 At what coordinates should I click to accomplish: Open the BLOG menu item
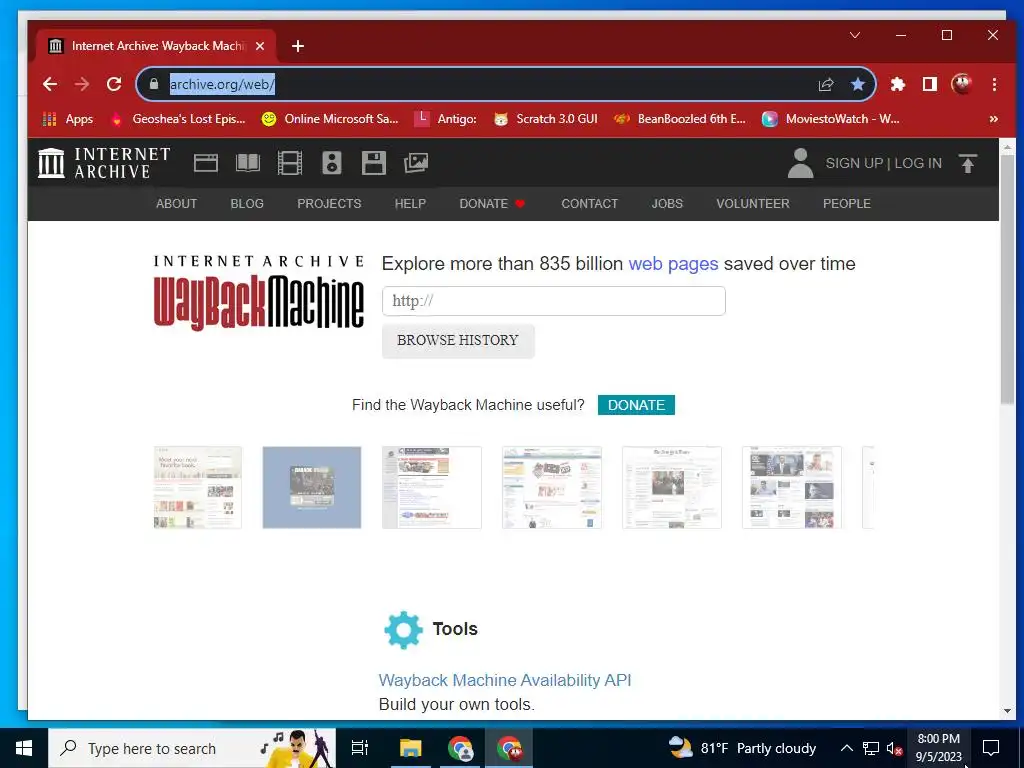pyautogui.click(x=247, y=204)
